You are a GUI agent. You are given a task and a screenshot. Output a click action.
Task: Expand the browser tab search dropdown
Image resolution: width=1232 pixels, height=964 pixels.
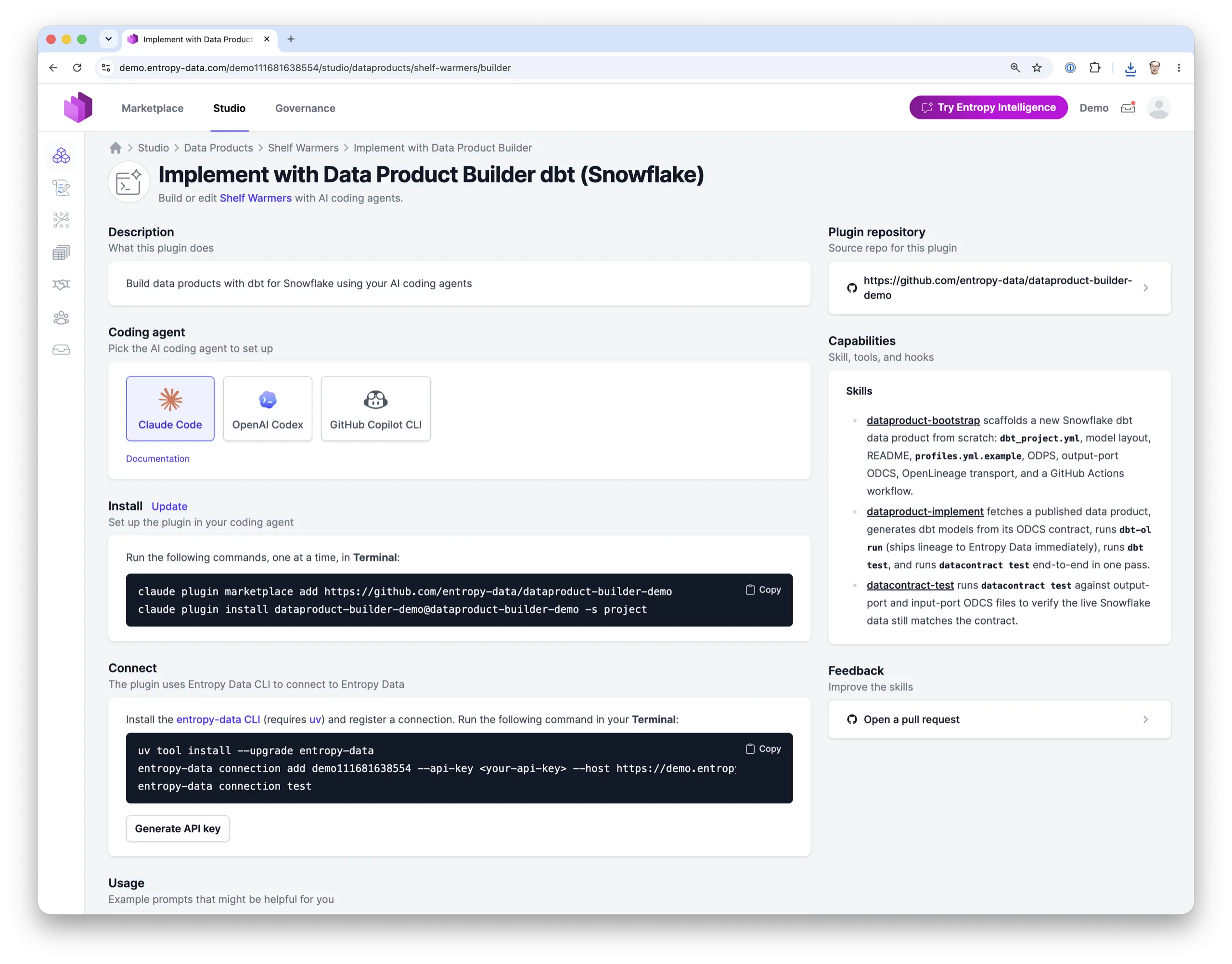(x=108, y=39)
